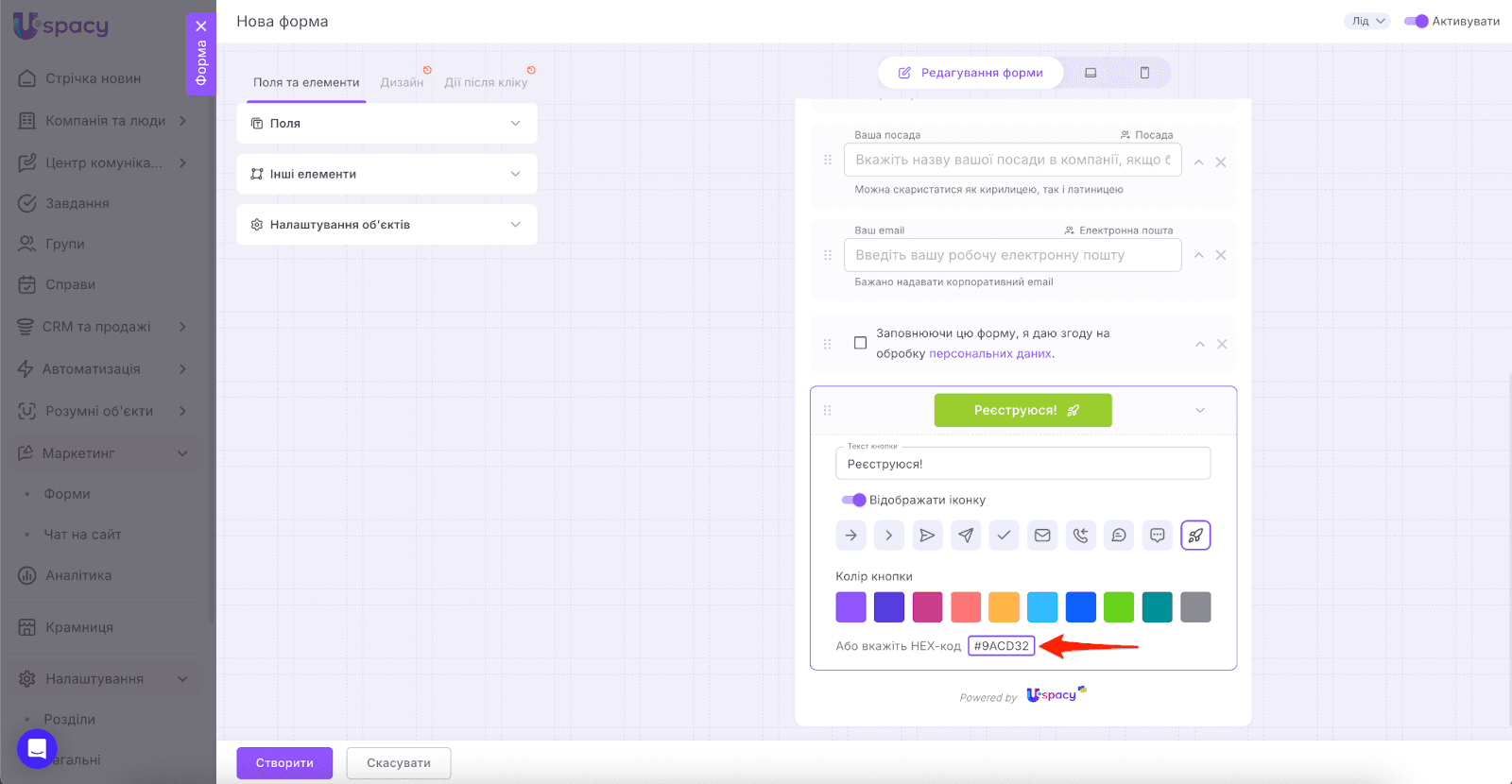Viewport: 1512px width, 784px height.
Task: Select the checkmark button icon
Action: [x=1004, y=536]
